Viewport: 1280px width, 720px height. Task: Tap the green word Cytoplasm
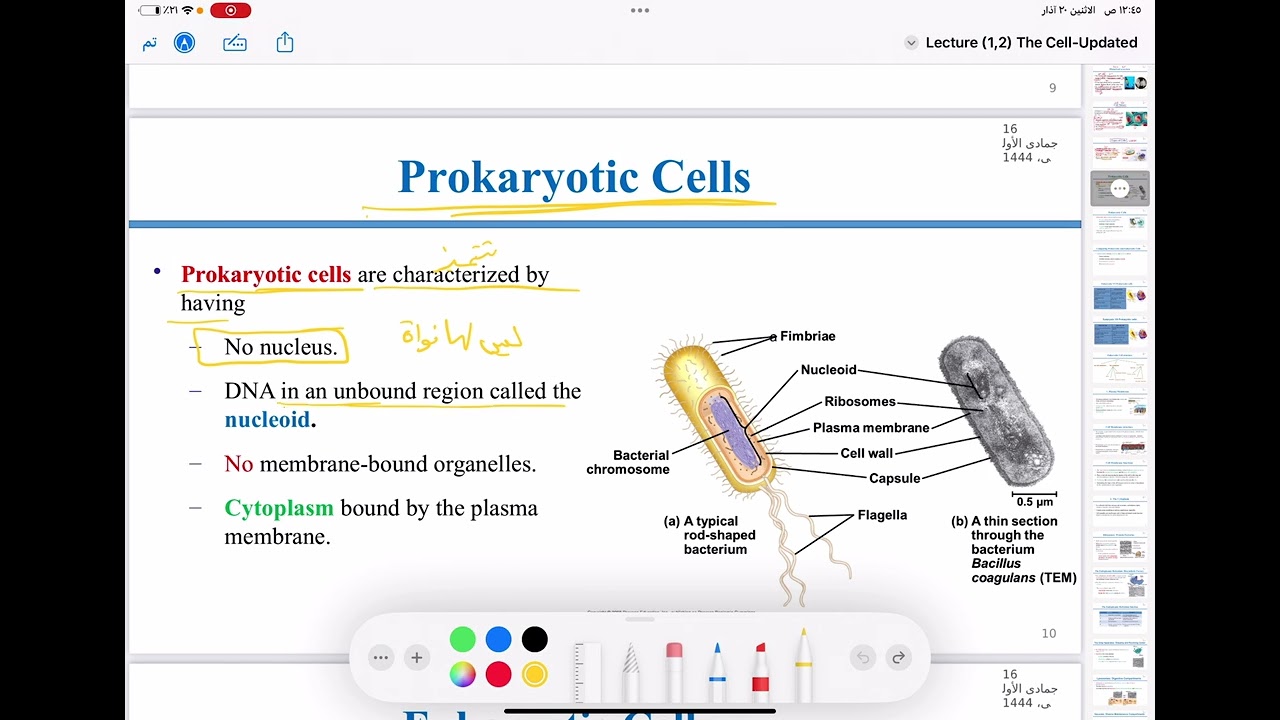click(279, 509)
